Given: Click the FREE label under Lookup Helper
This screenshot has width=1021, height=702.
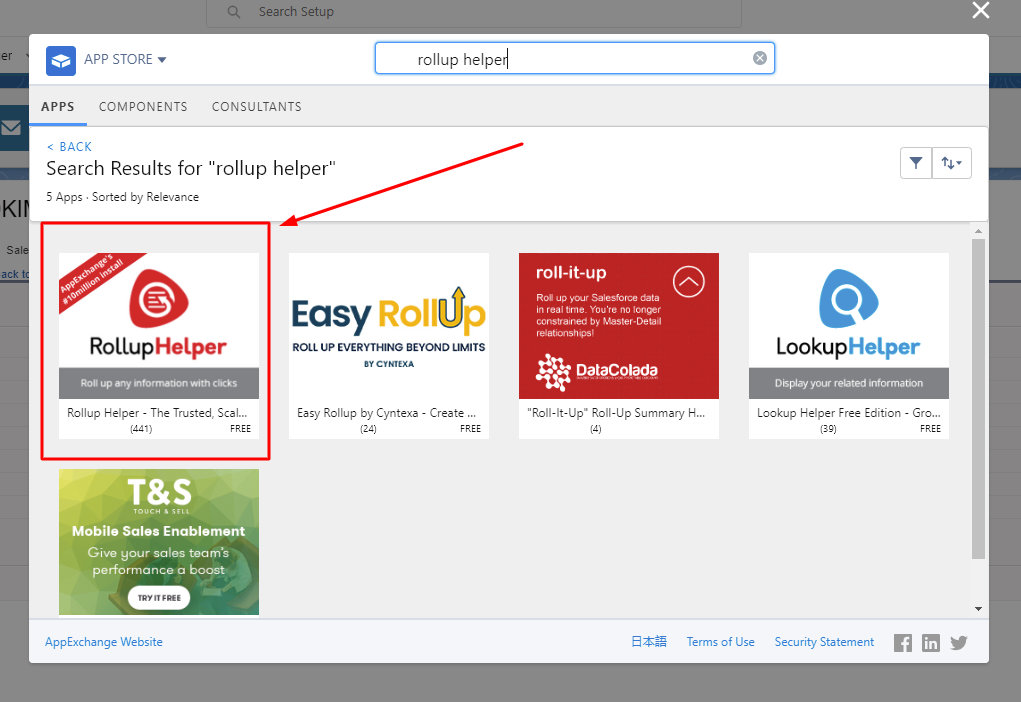Looking at the screenshot, I should [x=930, y=428].
